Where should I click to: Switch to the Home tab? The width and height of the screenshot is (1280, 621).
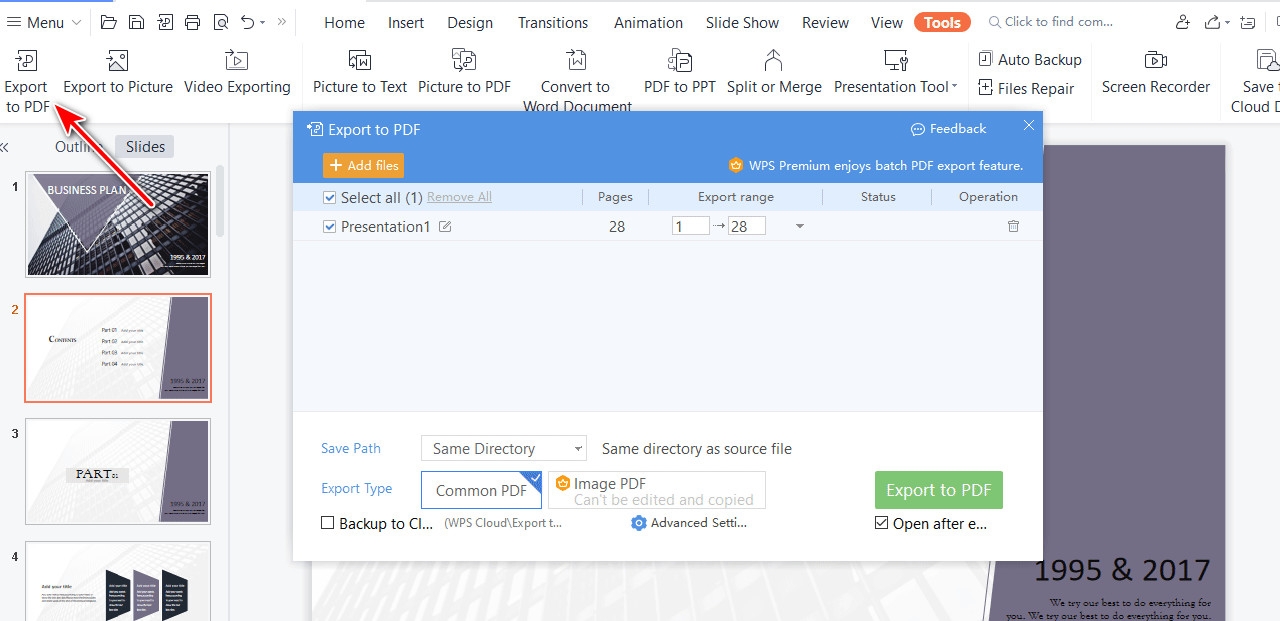tap(345, 22)
